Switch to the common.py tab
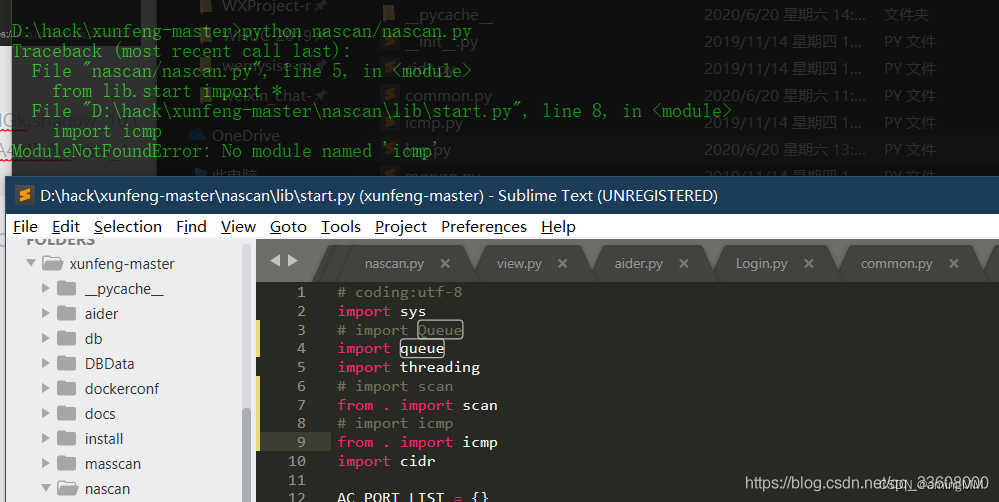This screenshot has width=999, height=502. (896, 264)
